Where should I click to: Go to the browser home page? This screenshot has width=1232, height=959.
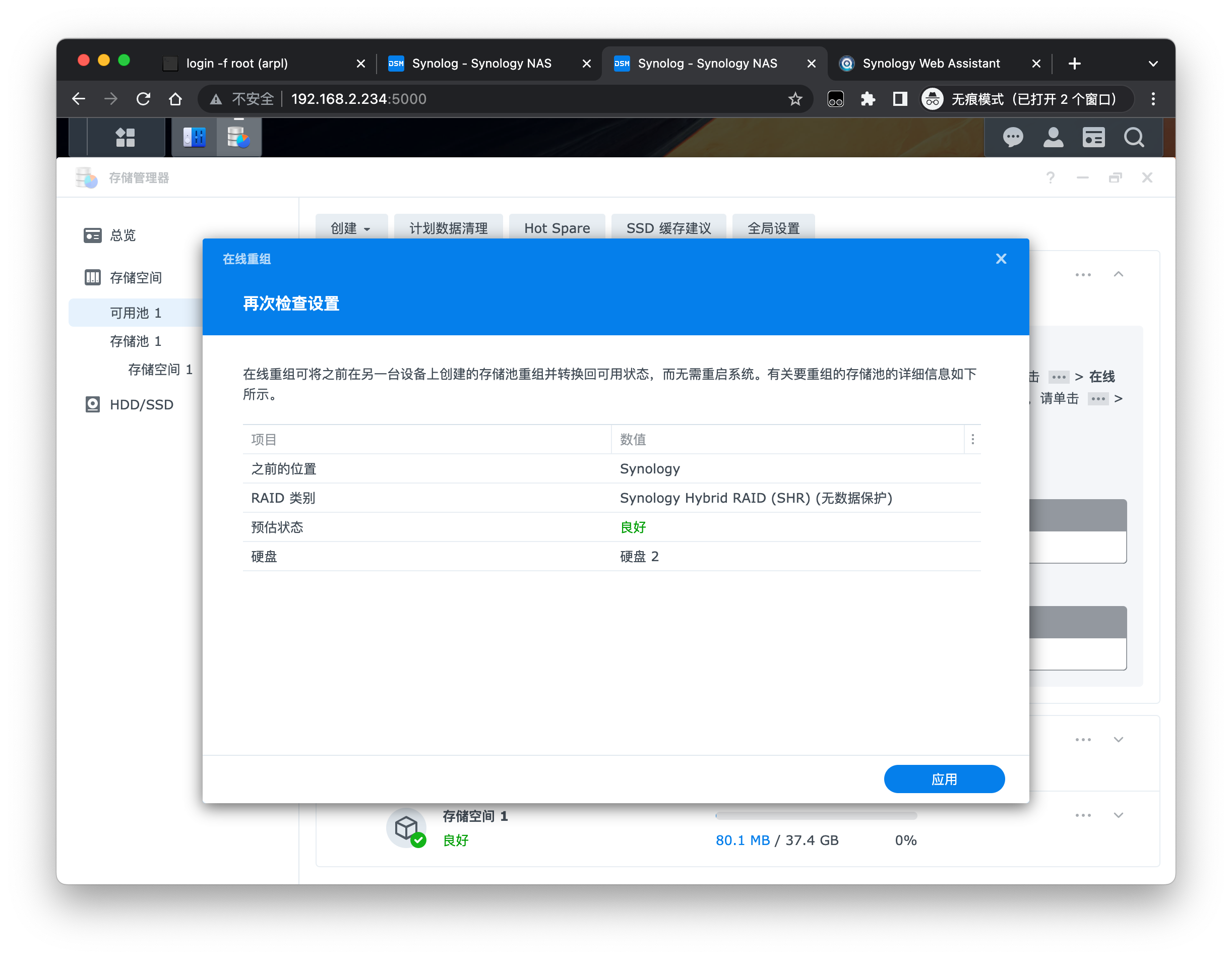175,99
